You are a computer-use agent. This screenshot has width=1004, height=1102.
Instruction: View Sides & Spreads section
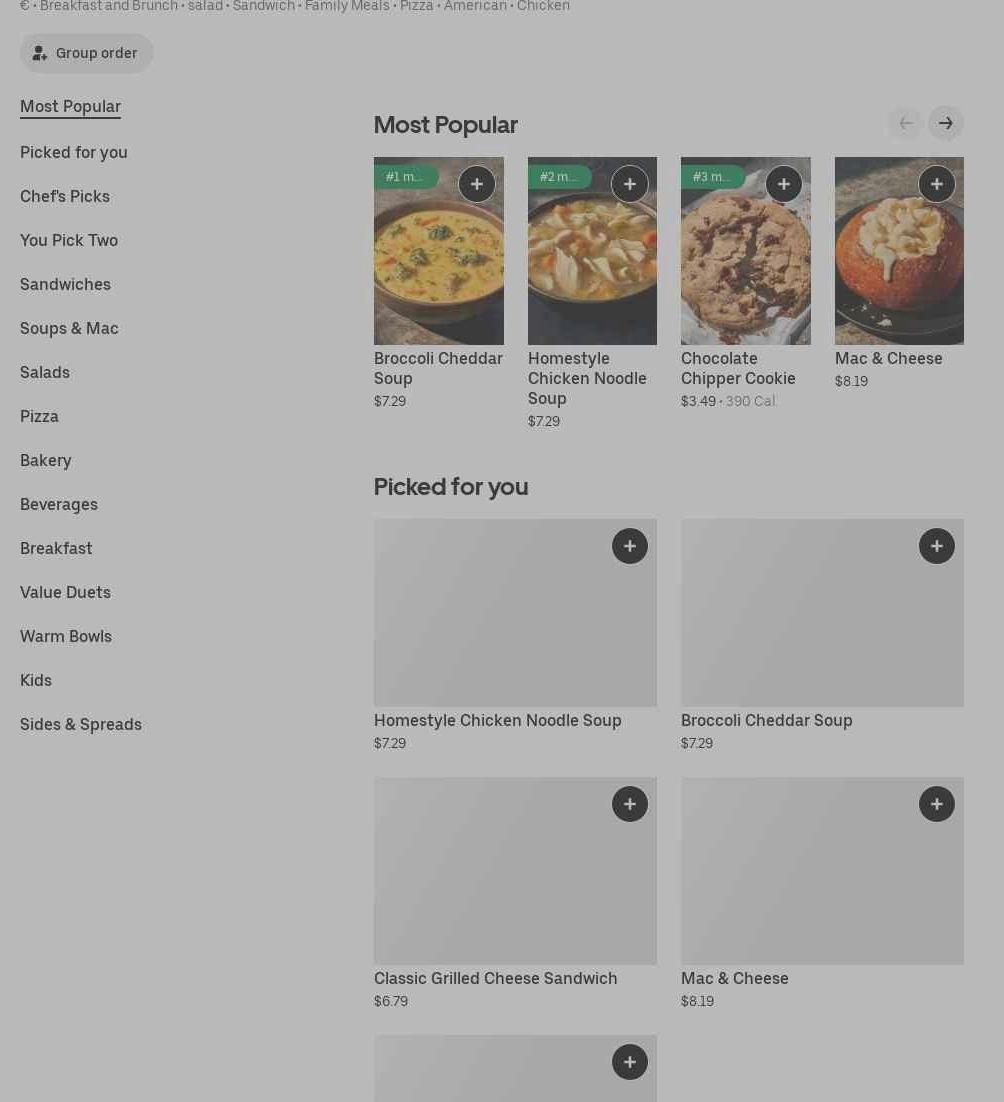pyautogui.click(x=81, y=724)
